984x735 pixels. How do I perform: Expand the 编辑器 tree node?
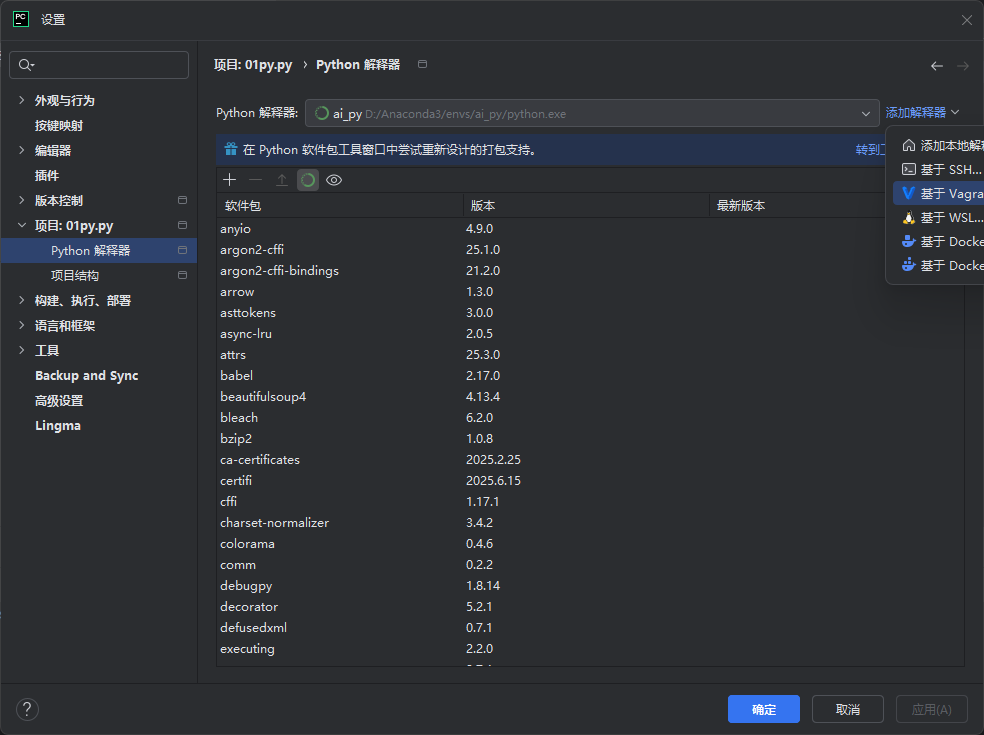point(21,150)
